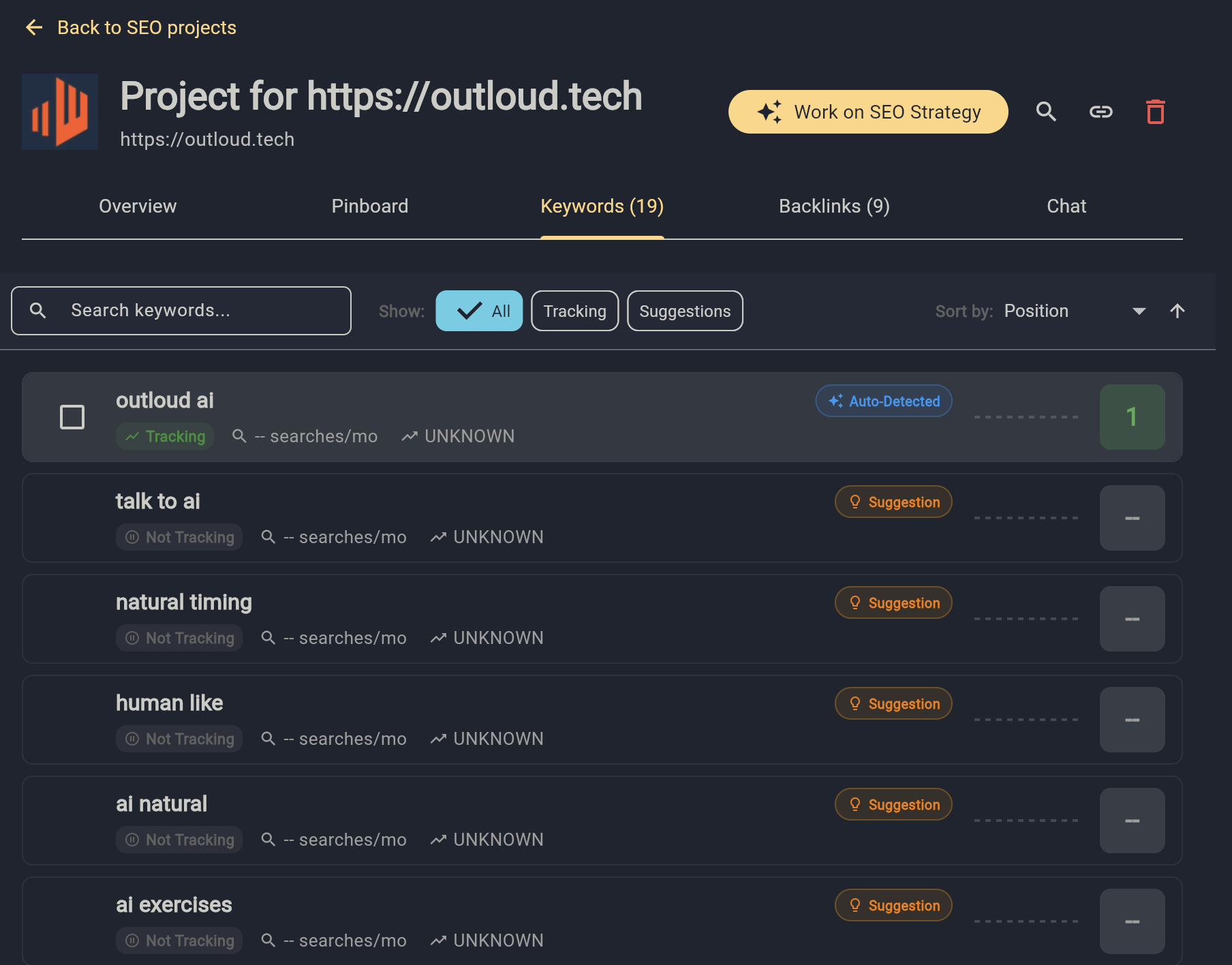The image size is (1232, 965).
Task: Click the trend arrow icon next to UNKNOWN on 'outloud ai'
Action: 409,435
